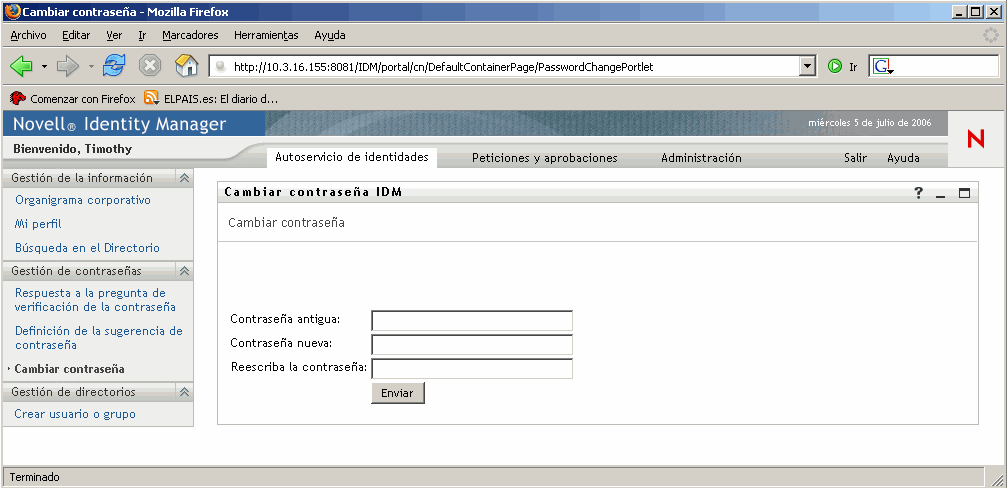
Task: Click the Stop loading icon
Action: (150, 65)
